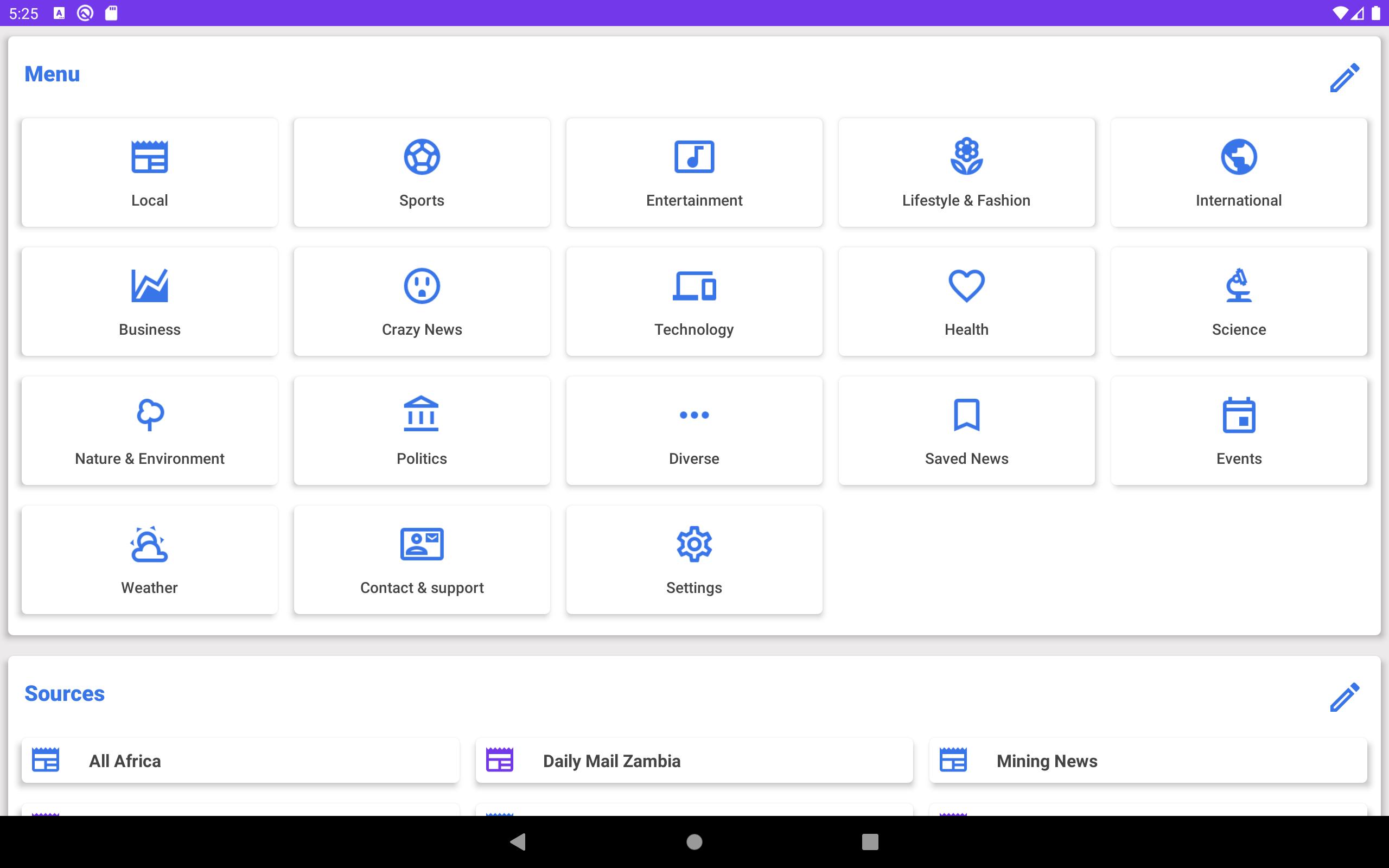Tap the All Africa source icon
Viewport: 1389px width, 868px height.
(46, 760)
